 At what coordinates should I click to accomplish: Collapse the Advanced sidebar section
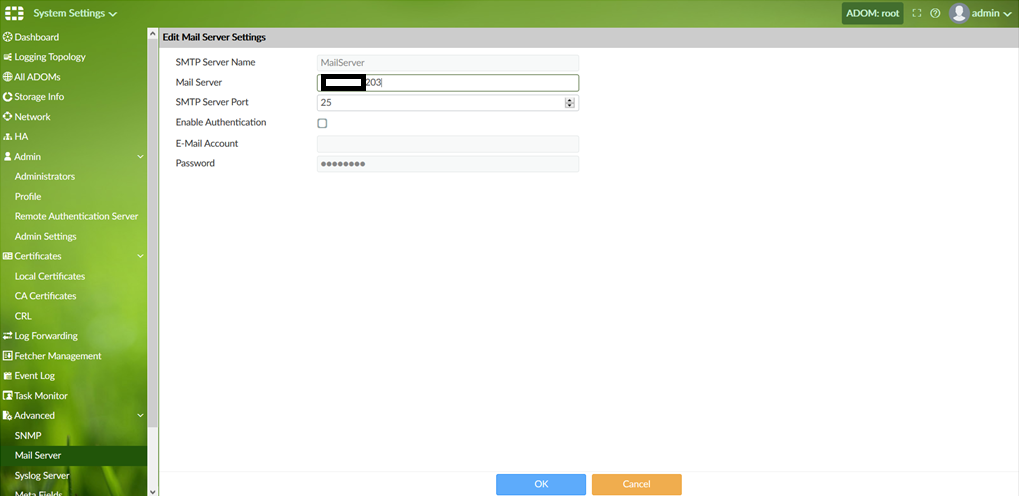click(140, 416)
